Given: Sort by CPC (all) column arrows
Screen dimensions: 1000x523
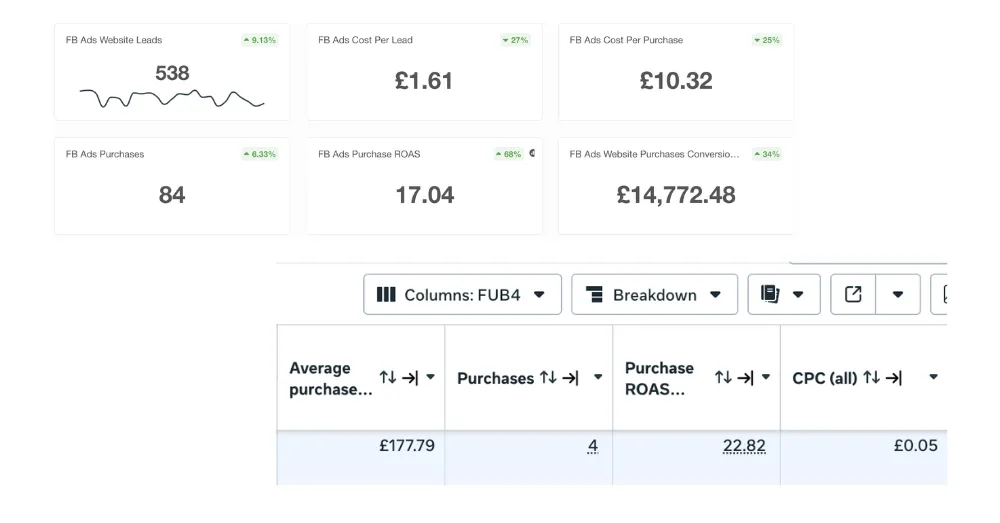Looking at the screenshot, I should point(875,377).
